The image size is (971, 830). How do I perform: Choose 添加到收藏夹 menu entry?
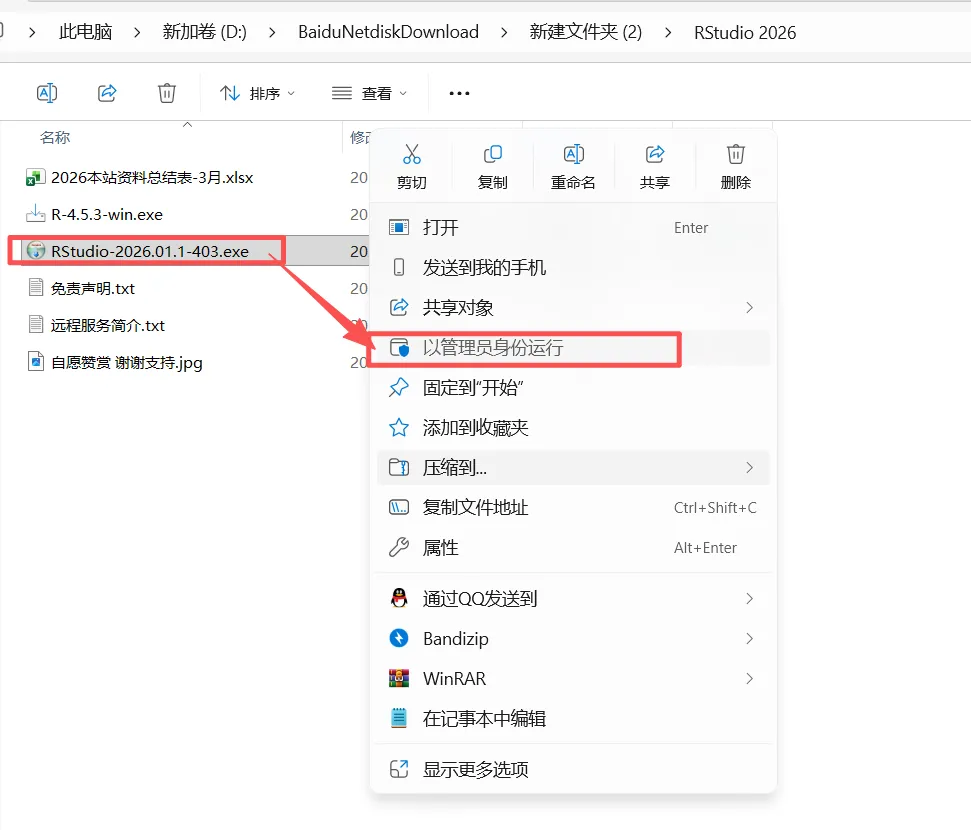(573, 427)
